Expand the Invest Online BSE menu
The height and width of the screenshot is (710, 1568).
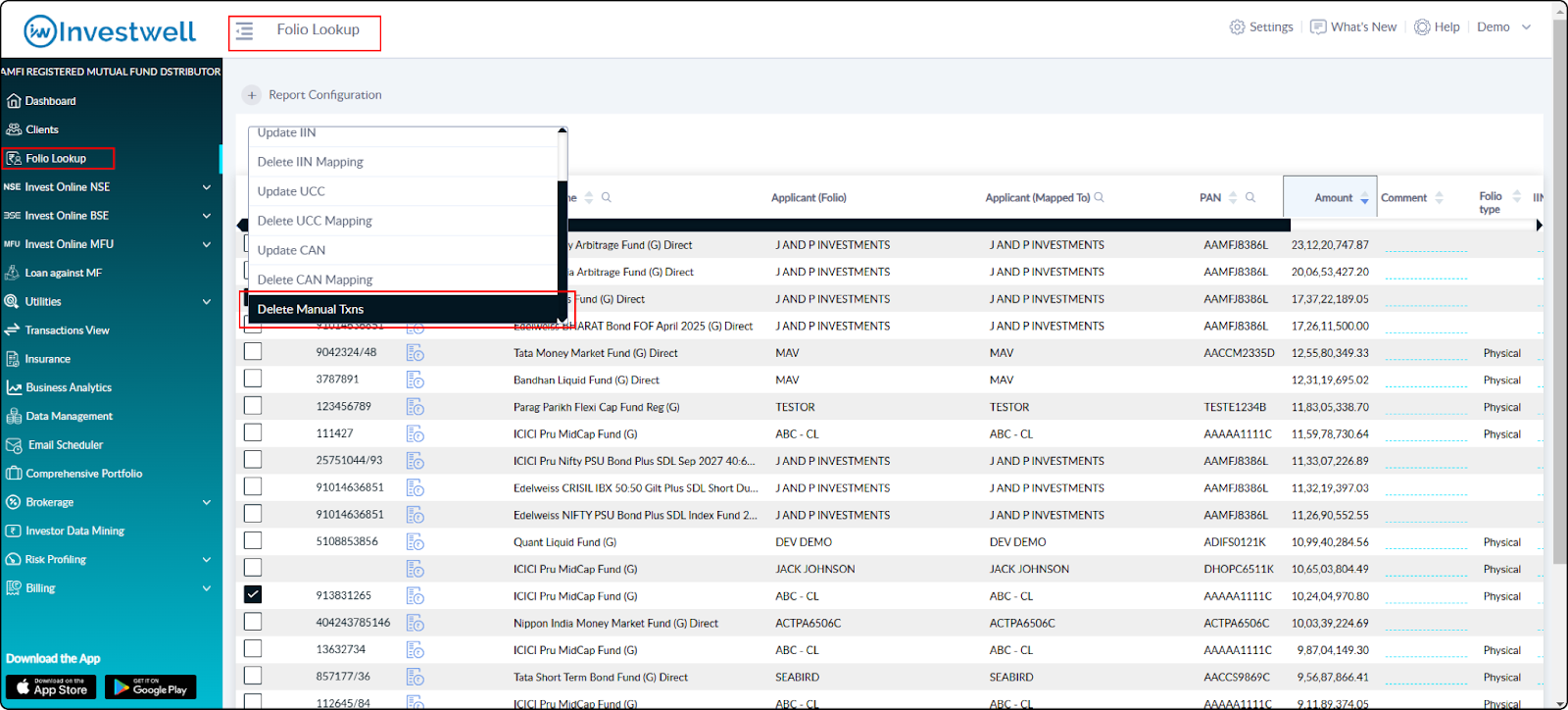coord(207,216)
